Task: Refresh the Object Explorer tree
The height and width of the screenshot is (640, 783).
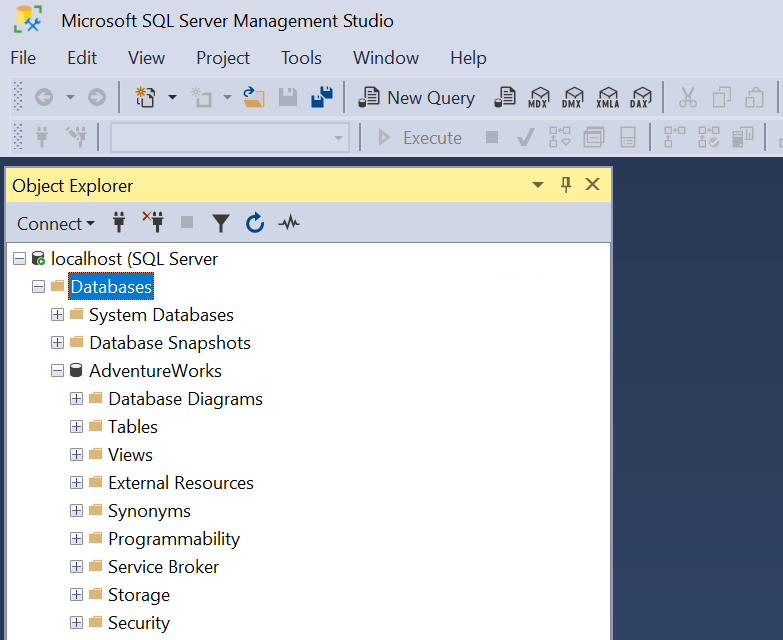Action: tap(255, 223)
